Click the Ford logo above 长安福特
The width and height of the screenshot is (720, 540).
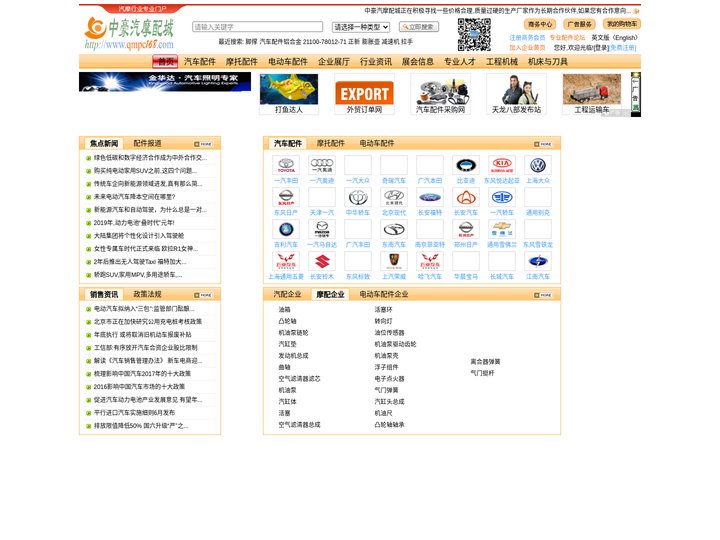(x=430, y=197)
